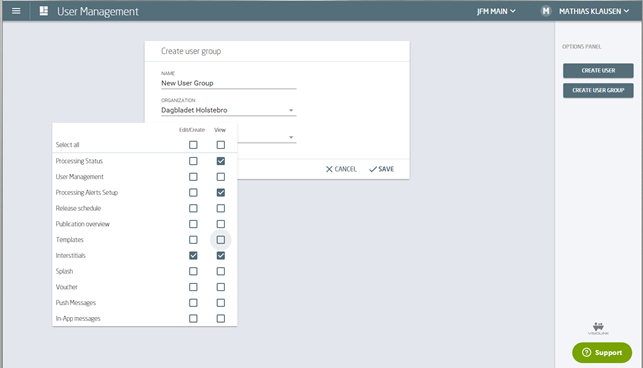Image resolution: width=643 pixels, height=368 pixels.
Task: Check Release schedule View checkbox
Action: click(221, 208)
